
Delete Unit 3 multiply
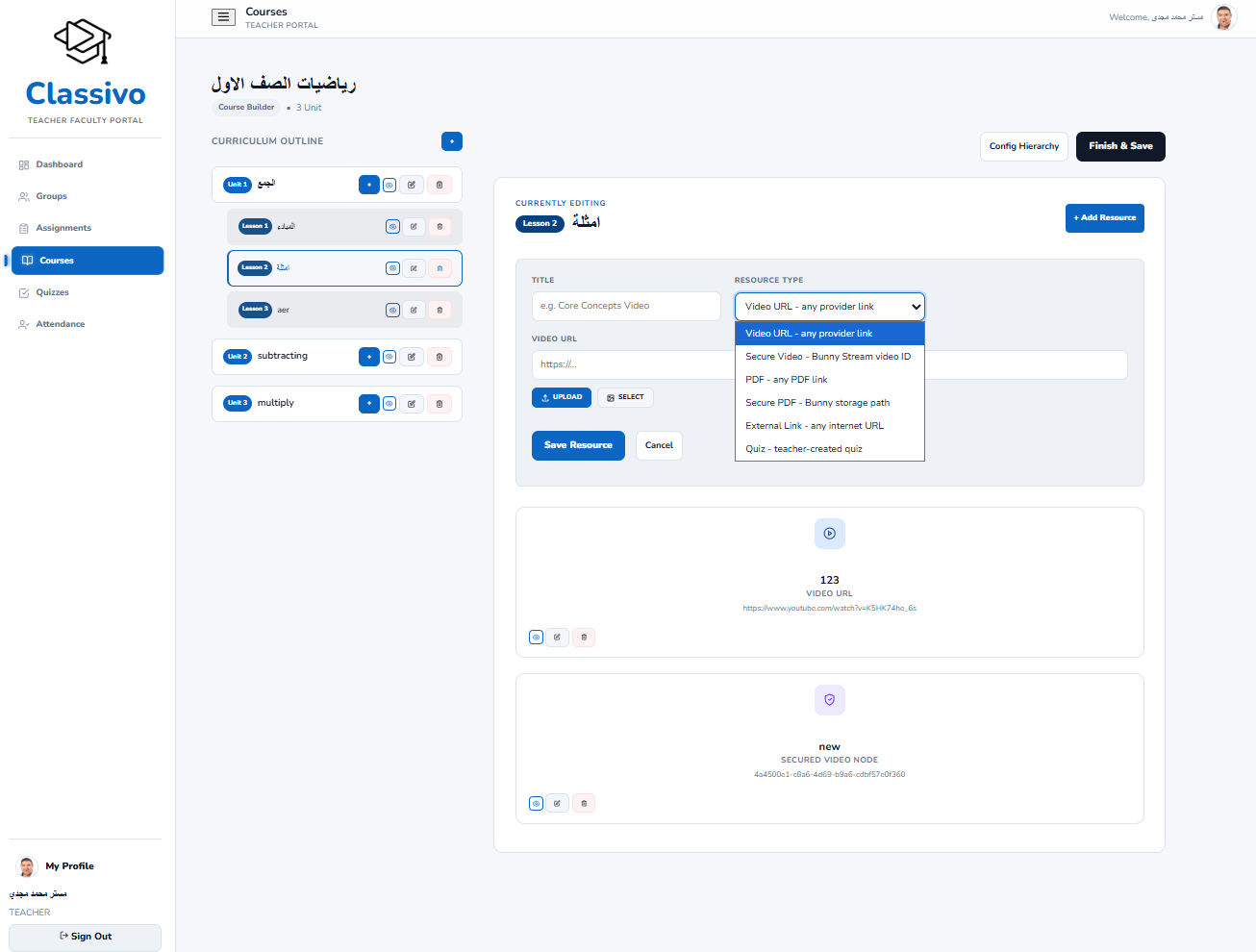[440, 404]
